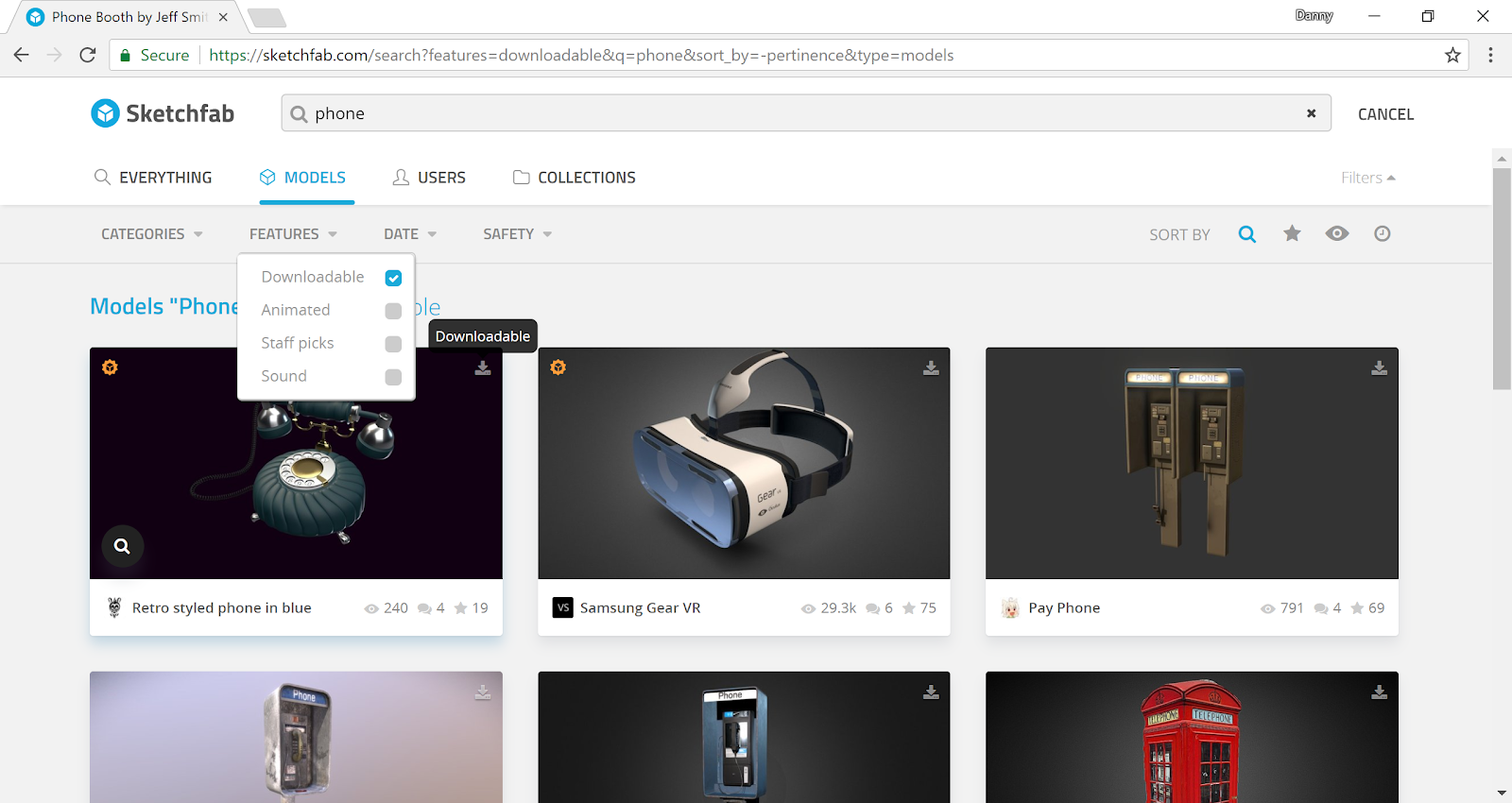Open a new browser tab
The width and height of the screenshot is (1512, 803).
tap(266, 18)
